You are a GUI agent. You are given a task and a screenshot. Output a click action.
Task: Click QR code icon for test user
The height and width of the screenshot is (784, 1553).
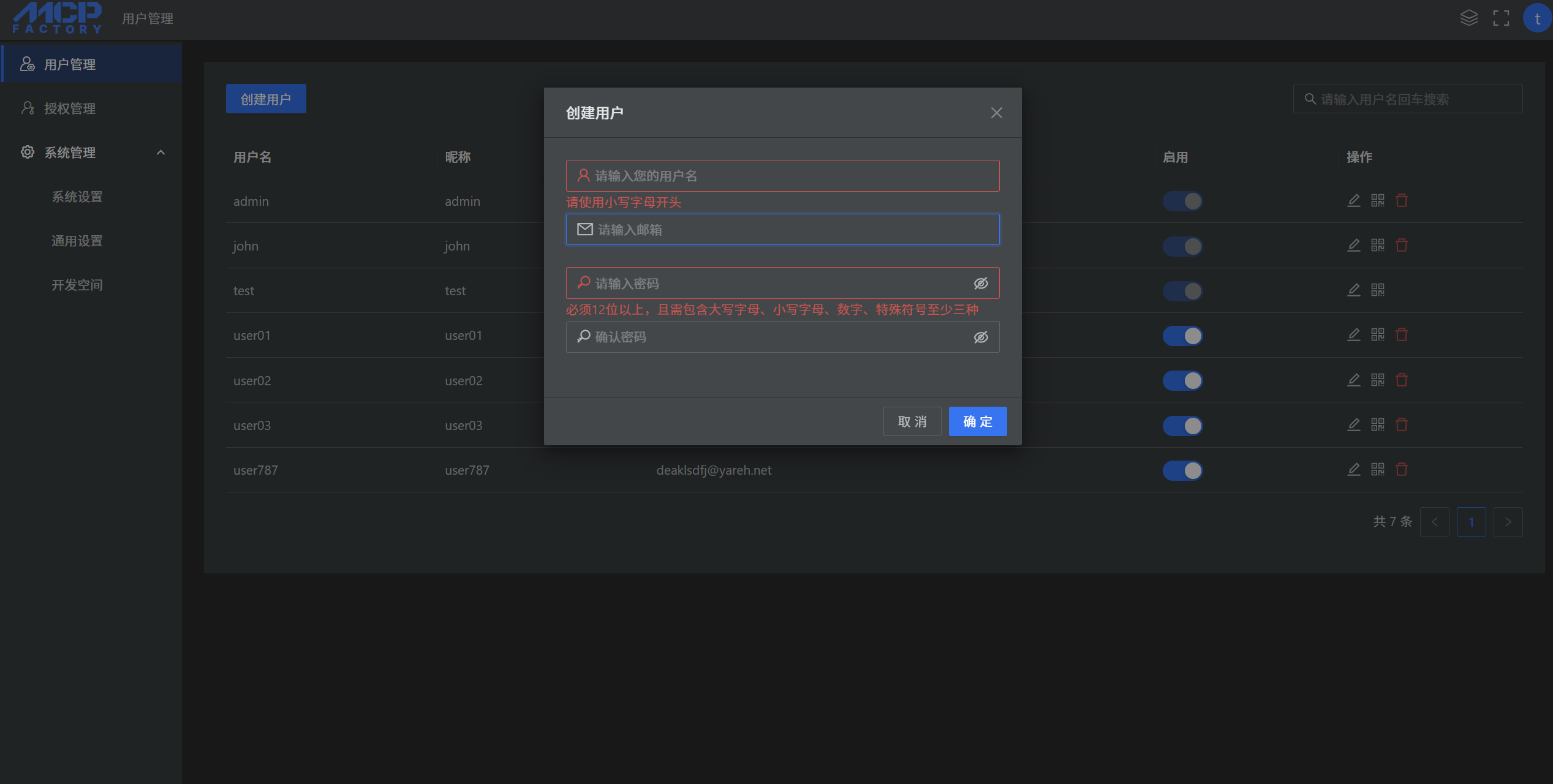(1378, 290)
